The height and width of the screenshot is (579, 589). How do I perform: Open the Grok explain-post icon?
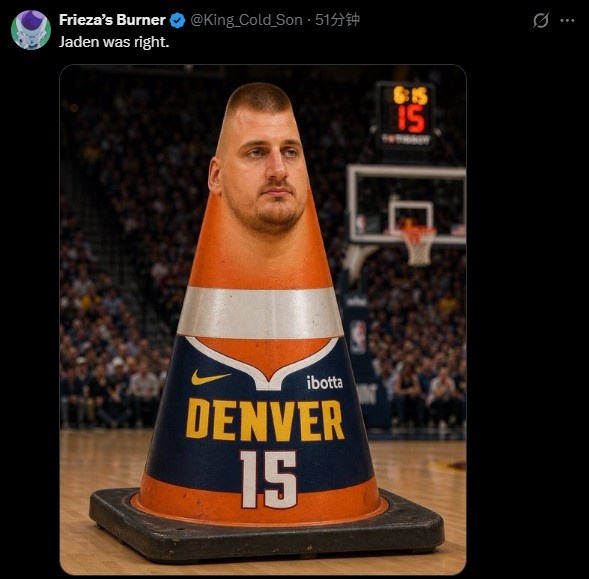point(541,20)
